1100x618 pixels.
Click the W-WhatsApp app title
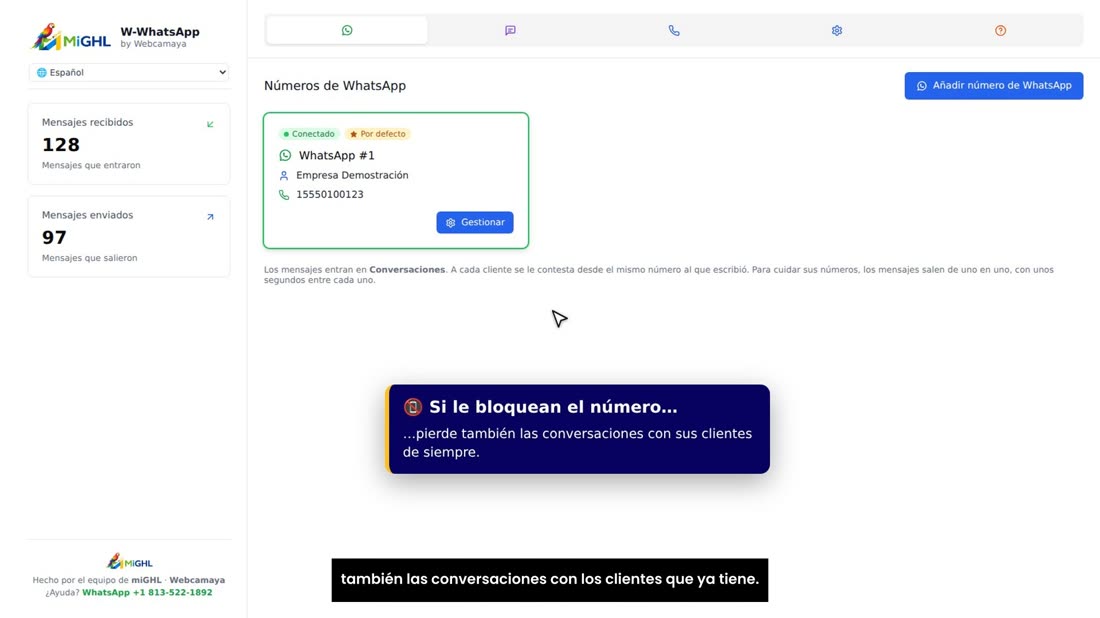(x=160, y=32)
